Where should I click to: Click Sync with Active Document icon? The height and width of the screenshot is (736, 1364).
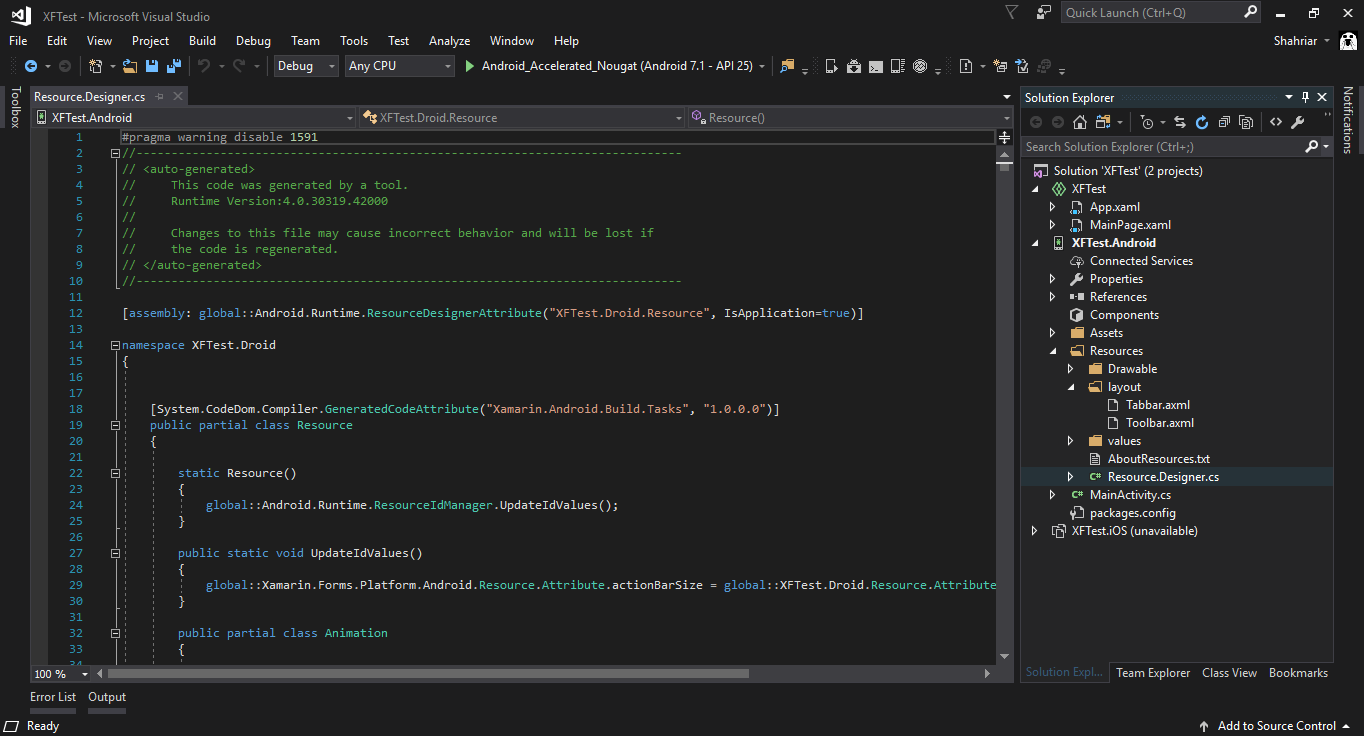click(1179, 122)
